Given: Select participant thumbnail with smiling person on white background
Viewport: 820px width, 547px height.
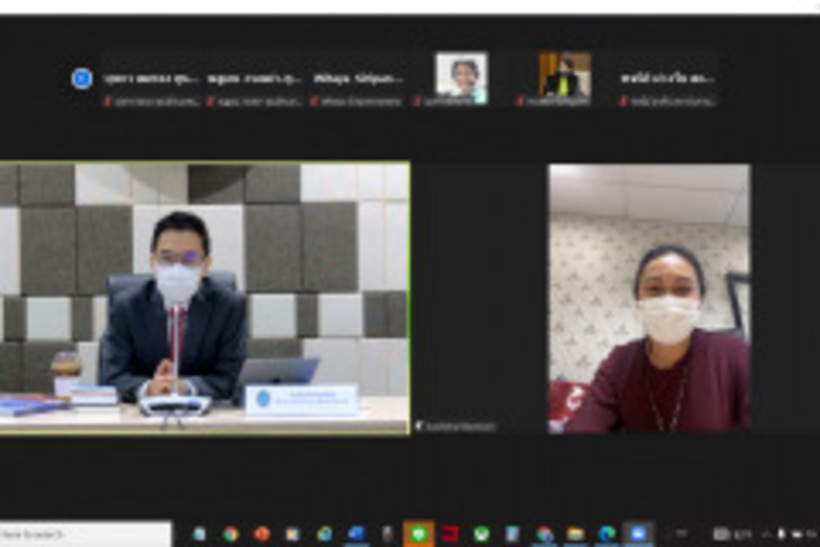Looking at the screenshot, I should pos(462,78).
